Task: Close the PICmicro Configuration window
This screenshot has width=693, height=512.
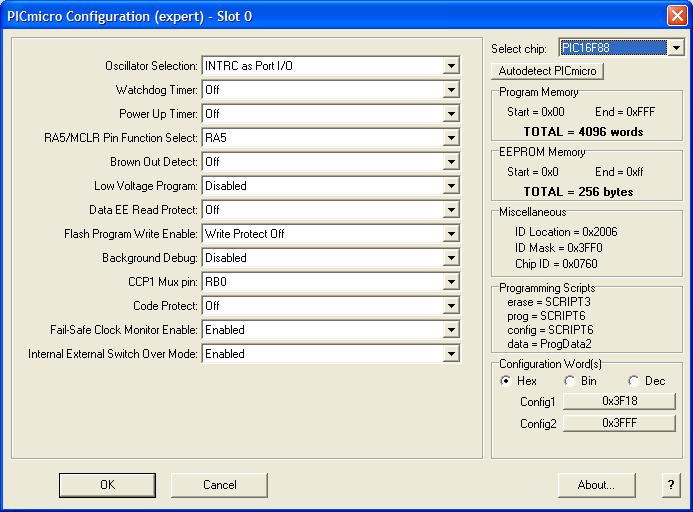Action: pyautogui.click(x=677, y=16)
